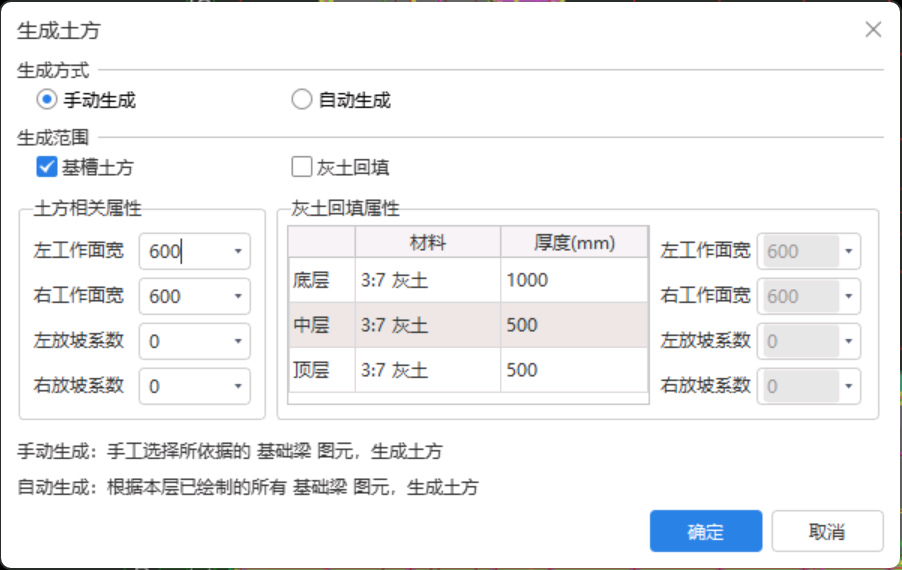Uncheck the 基槽土方 checkbox
Screen dimensions: 902x570
click(47, 167)
